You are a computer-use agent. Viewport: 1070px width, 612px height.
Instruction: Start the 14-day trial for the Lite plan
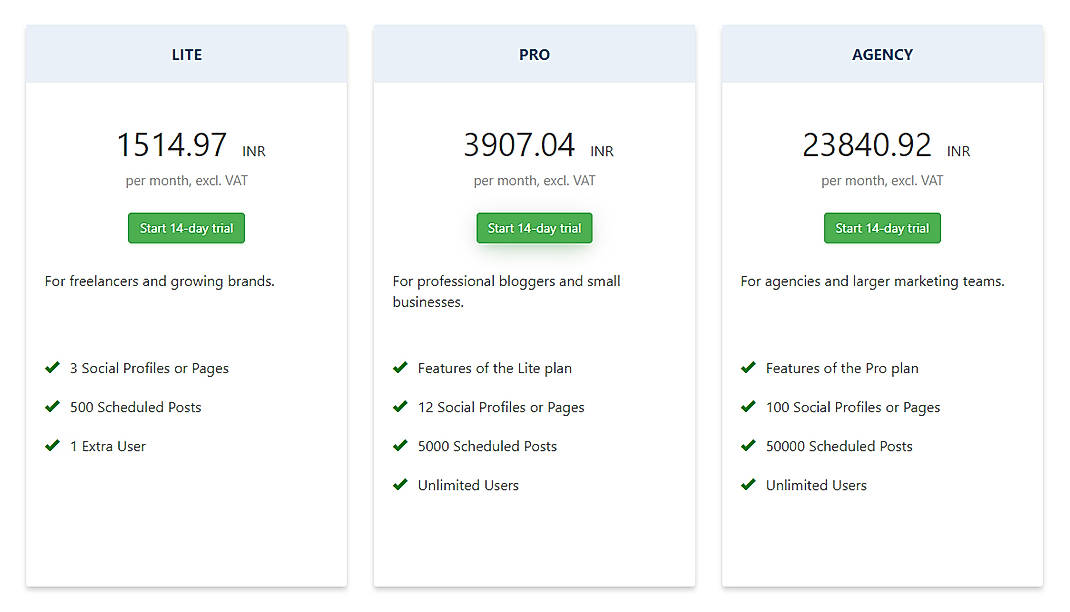click(x=186, y=227)
